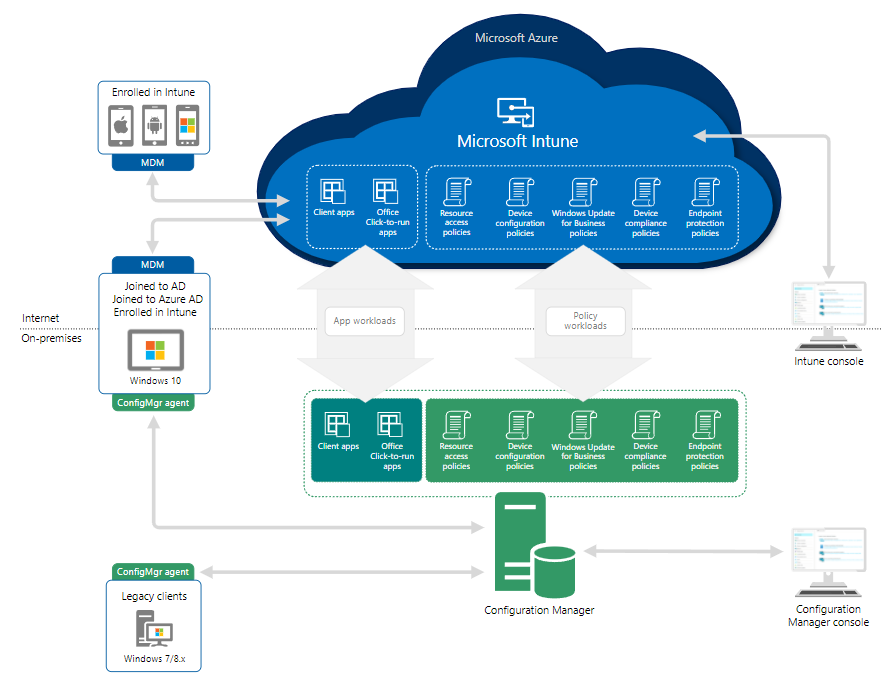Screen dimensions: 894x692
Task: Click the App workloads label
Action: pyautogui.click(x=365, y=321)
